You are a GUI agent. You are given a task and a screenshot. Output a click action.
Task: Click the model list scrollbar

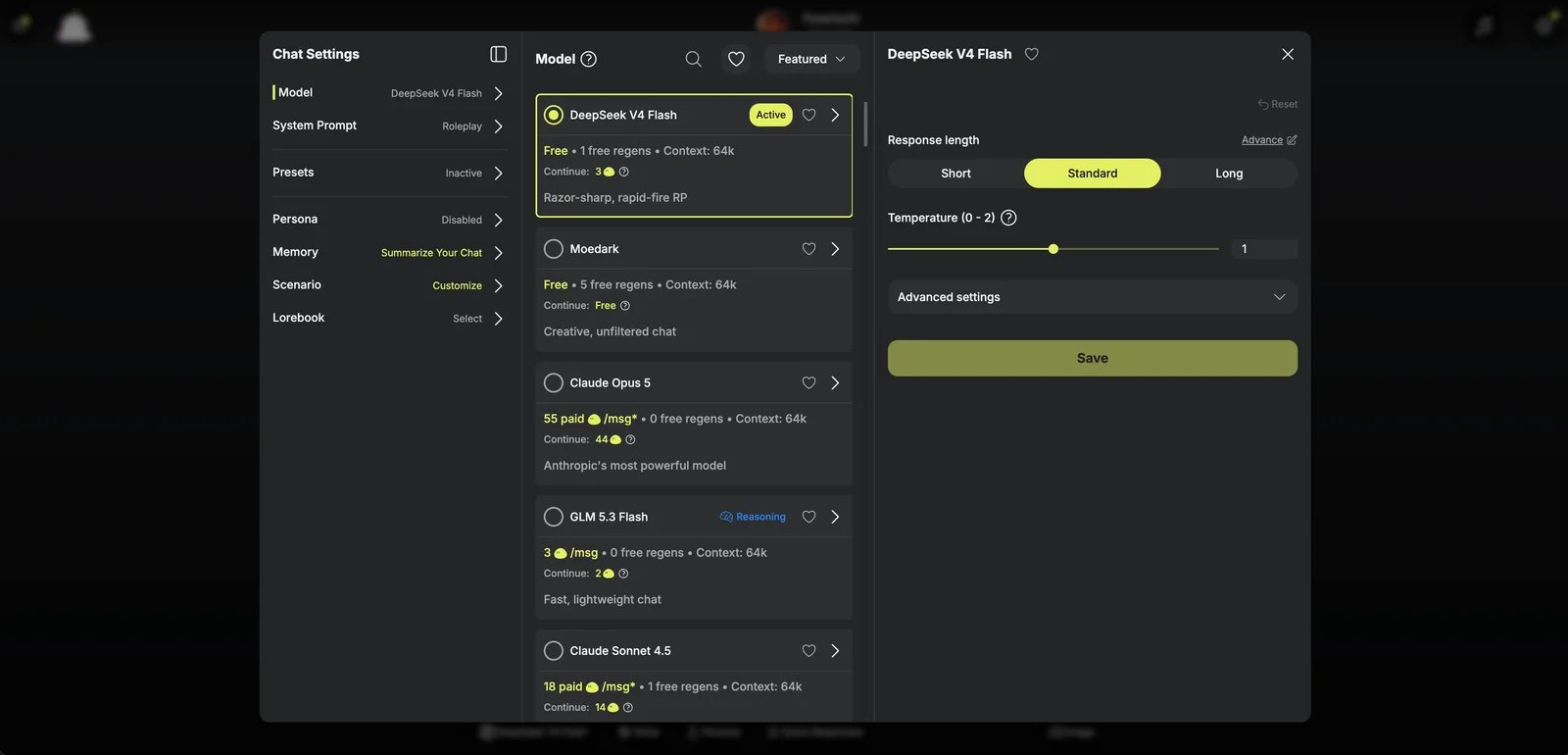[x=865, y=123]
